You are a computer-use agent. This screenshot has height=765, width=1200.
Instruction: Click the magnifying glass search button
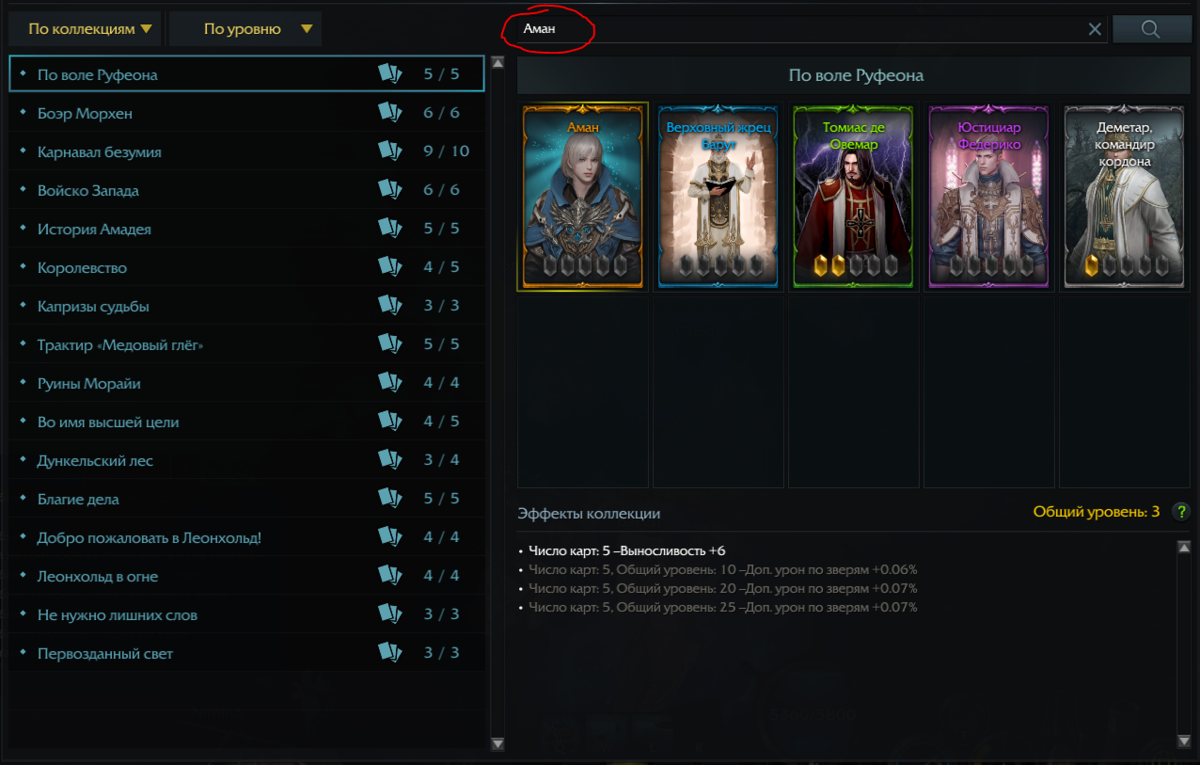coord(1150,29)
